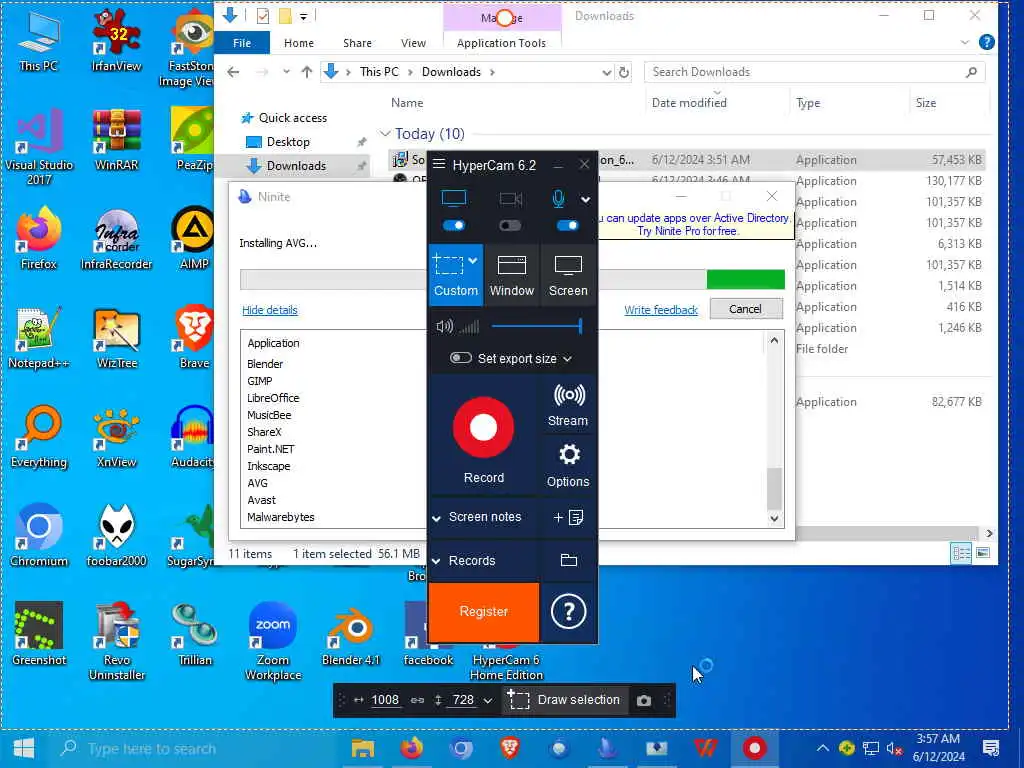Open the selection size dropdown arrow
This screenshot has width=1024, height=768.
tap(488, 701)
